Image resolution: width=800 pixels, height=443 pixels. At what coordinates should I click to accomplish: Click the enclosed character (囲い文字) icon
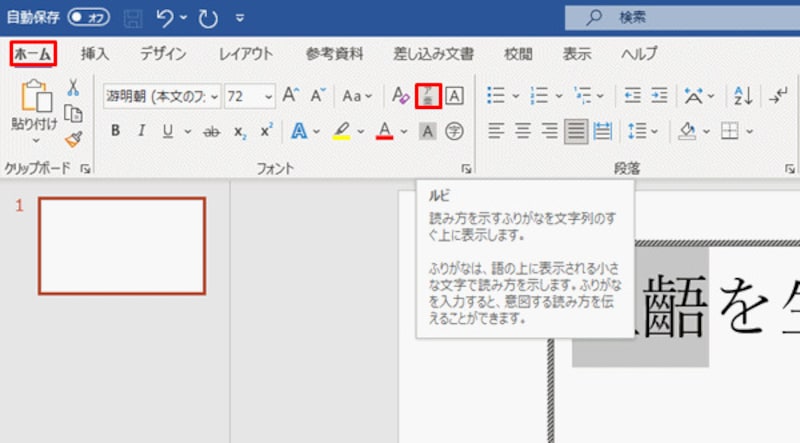[454, 132]
